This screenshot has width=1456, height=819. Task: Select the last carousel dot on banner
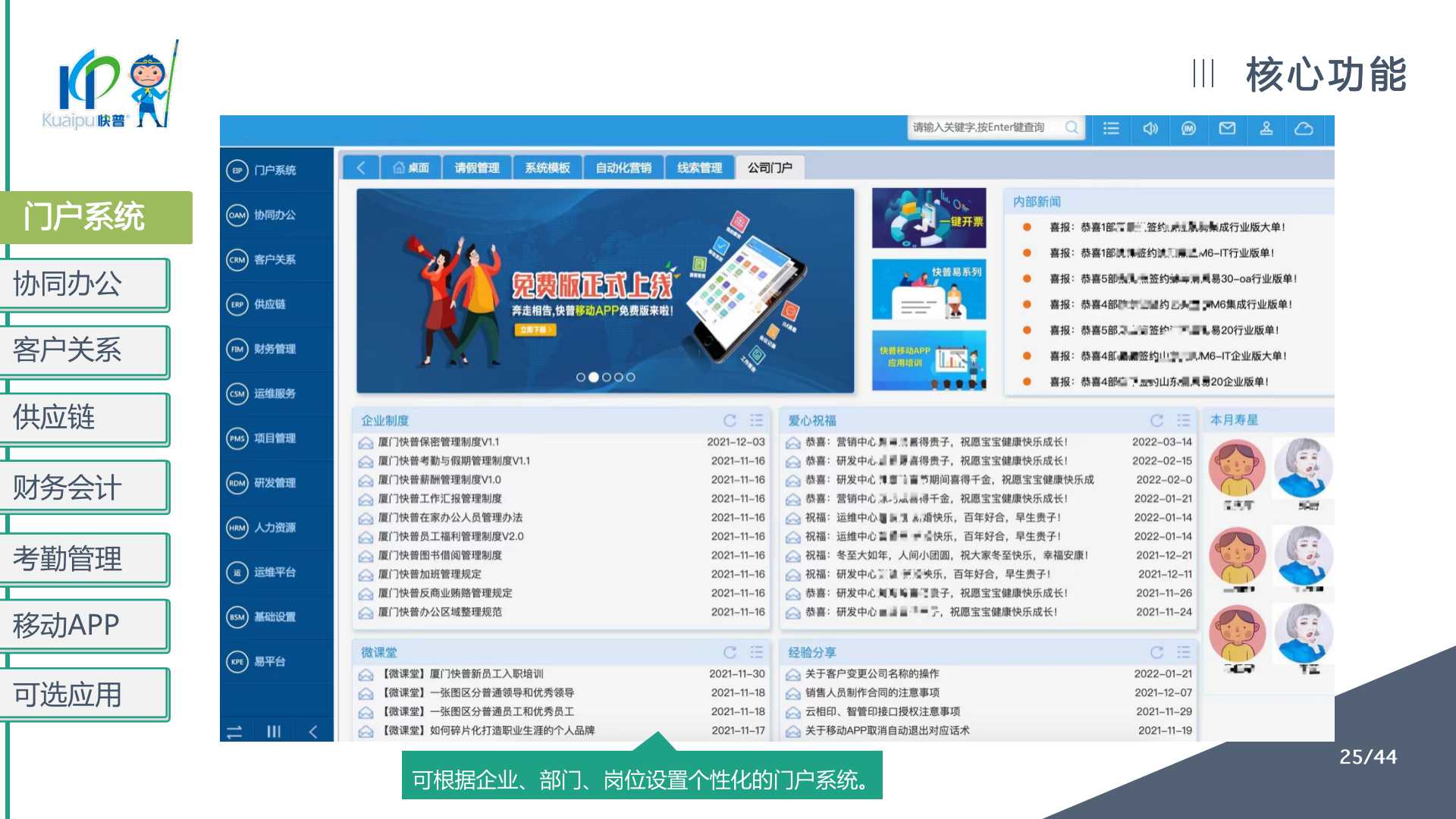point(630,377)
